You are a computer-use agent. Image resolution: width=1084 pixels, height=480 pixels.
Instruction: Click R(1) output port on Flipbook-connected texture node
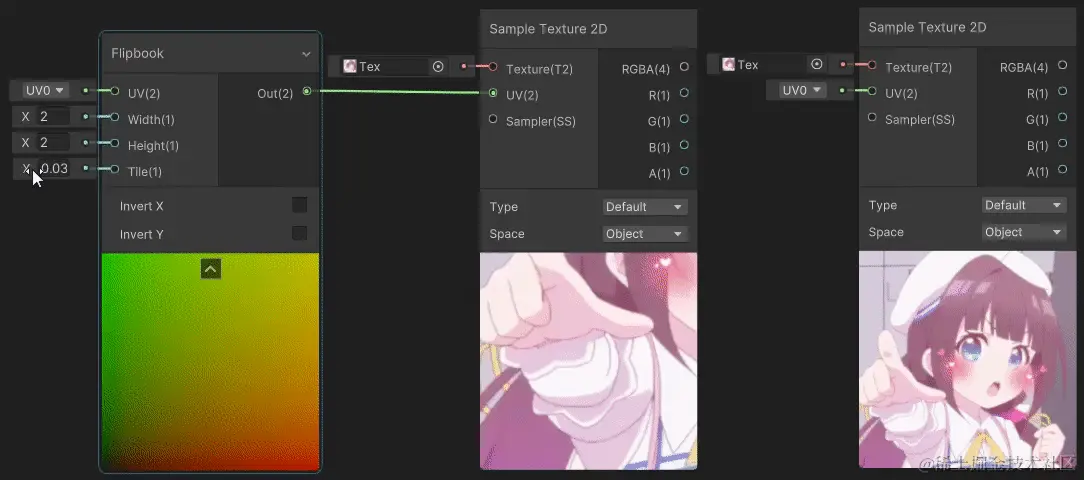point(684,93)
